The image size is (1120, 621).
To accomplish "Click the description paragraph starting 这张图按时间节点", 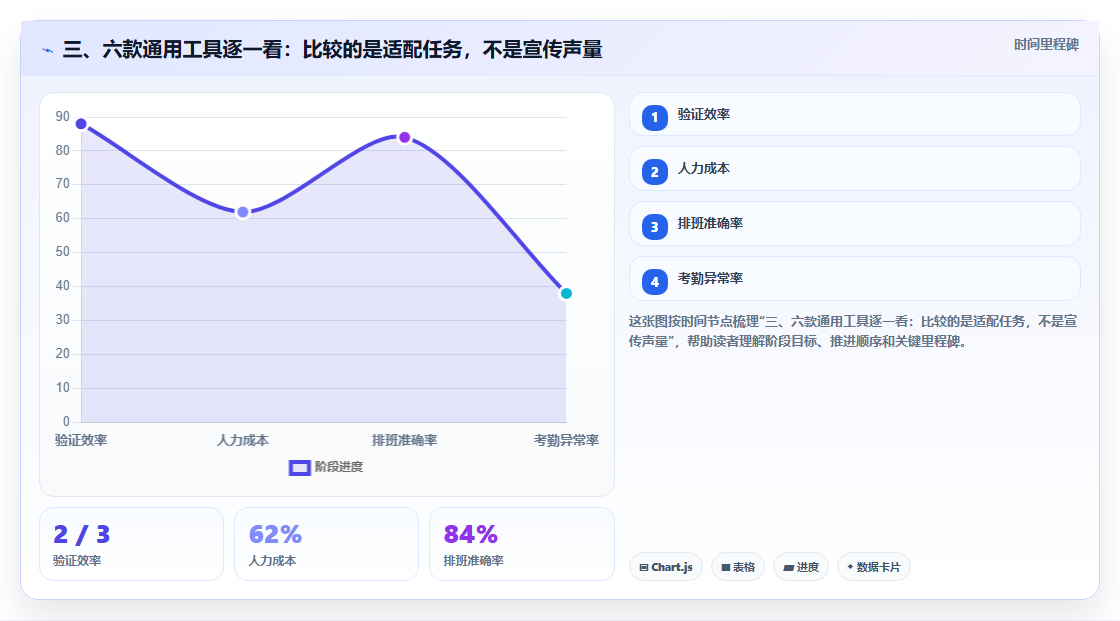I will pos(853,332).
